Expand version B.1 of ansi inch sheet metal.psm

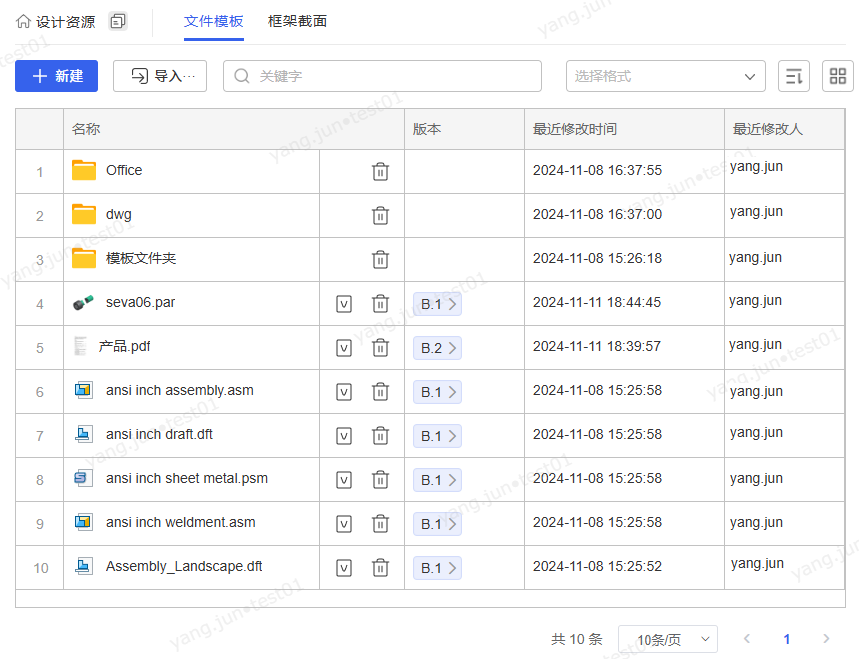[x=437, y=480]
